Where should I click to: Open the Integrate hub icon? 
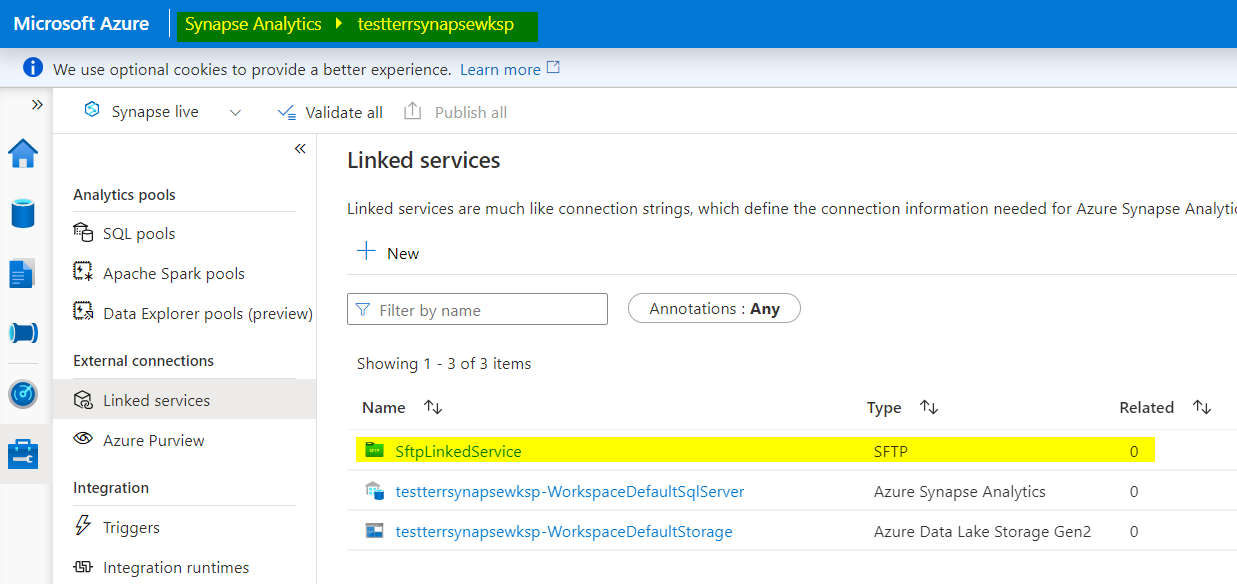pyautogui.click(x=23, y=333)
